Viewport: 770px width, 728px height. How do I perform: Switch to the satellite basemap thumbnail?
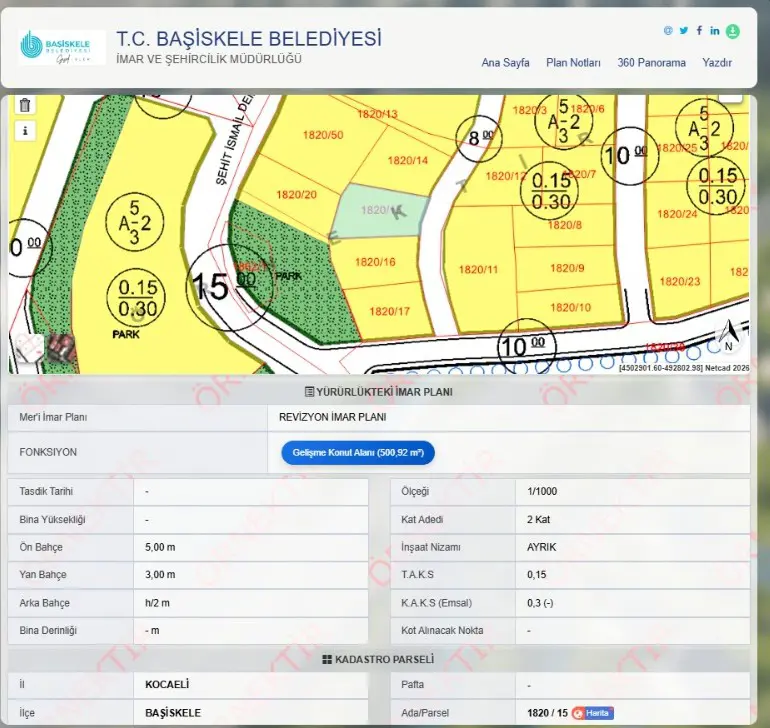click(x=62, y=348)
